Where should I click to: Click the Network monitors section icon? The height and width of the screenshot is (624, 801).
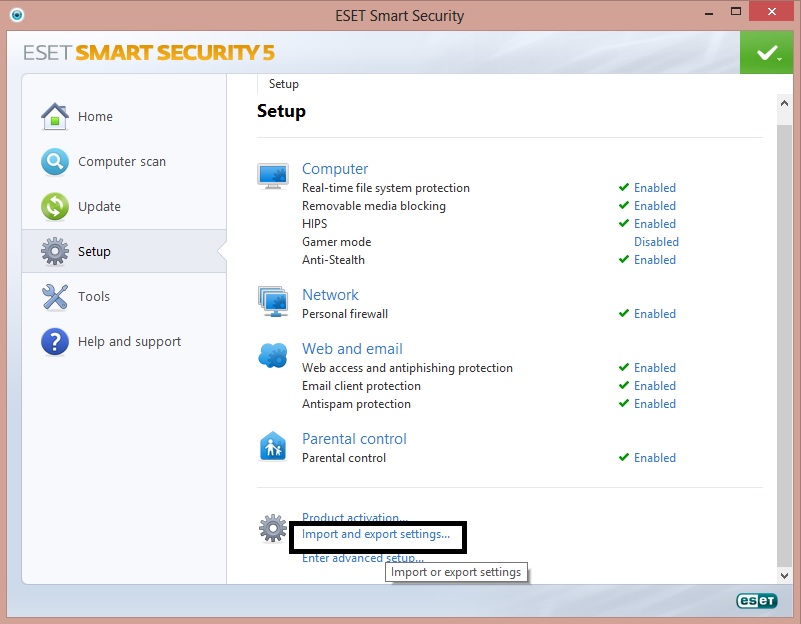pos(273,301)
